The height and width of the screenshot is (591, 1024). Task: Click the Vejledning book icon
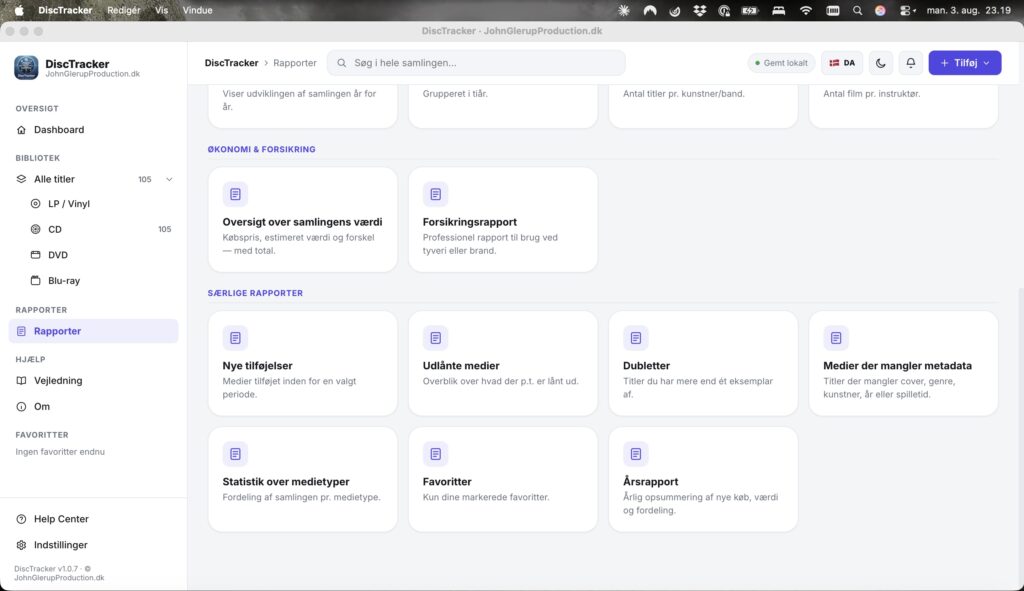tap(22, 381)
